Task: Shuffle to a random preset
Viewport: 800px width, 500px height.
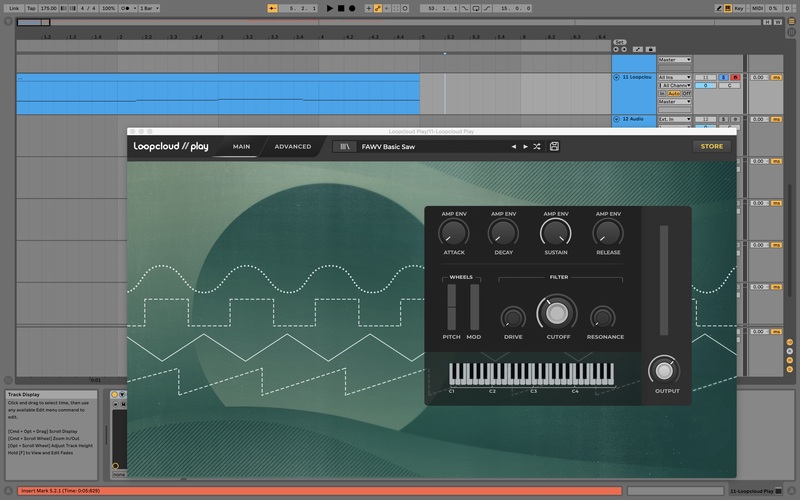Action: coord(538,146)
